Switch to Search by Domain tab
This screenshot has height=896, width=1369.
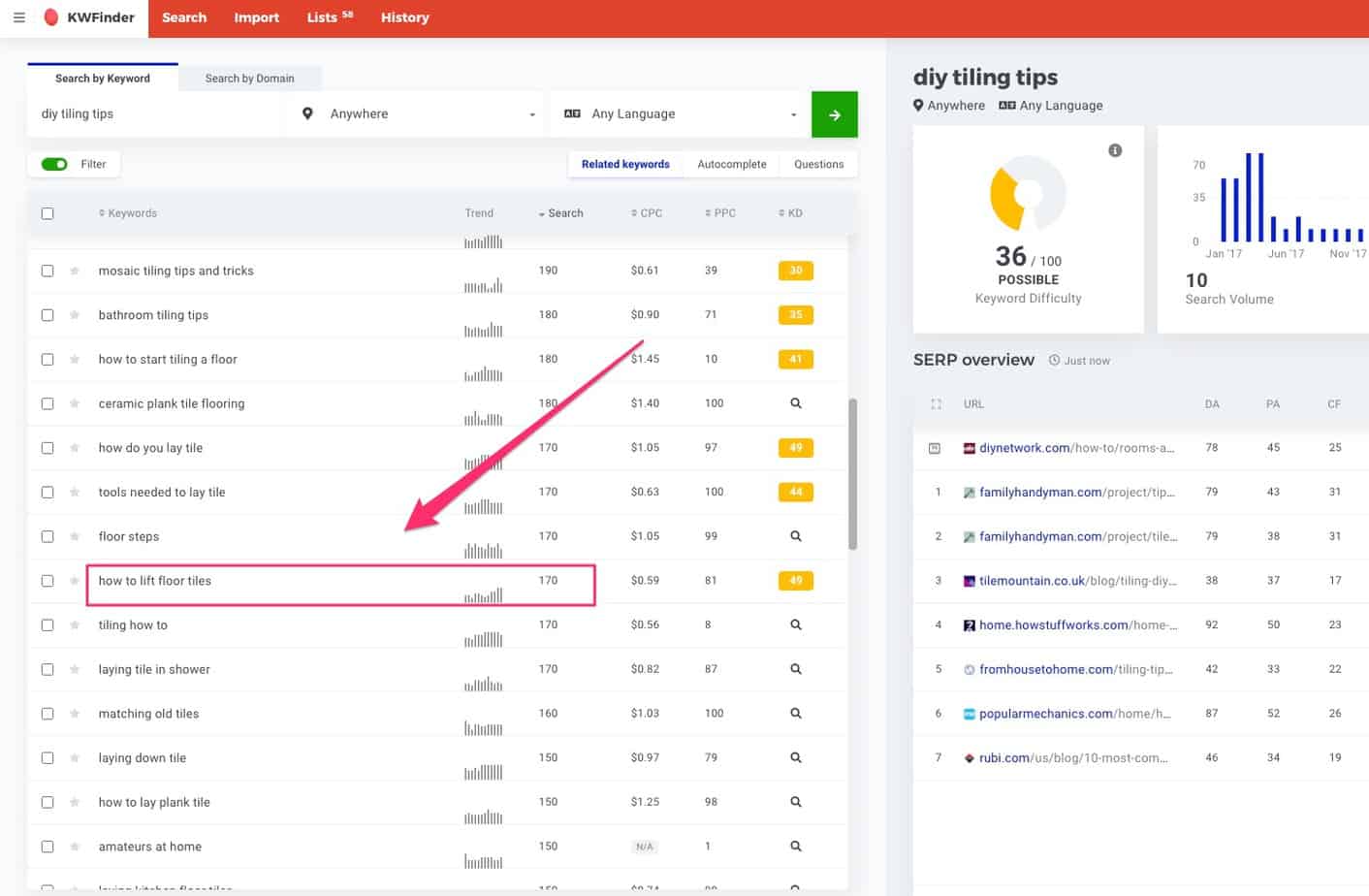pos(249,79)
